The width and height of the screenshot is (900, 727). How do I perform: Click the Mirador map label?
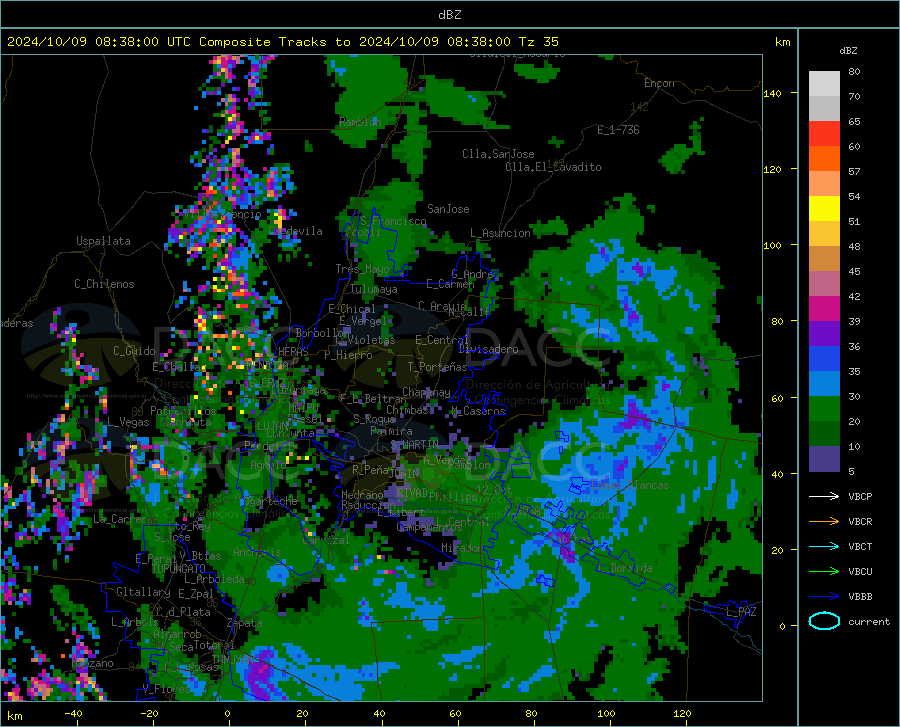[462, 548]
